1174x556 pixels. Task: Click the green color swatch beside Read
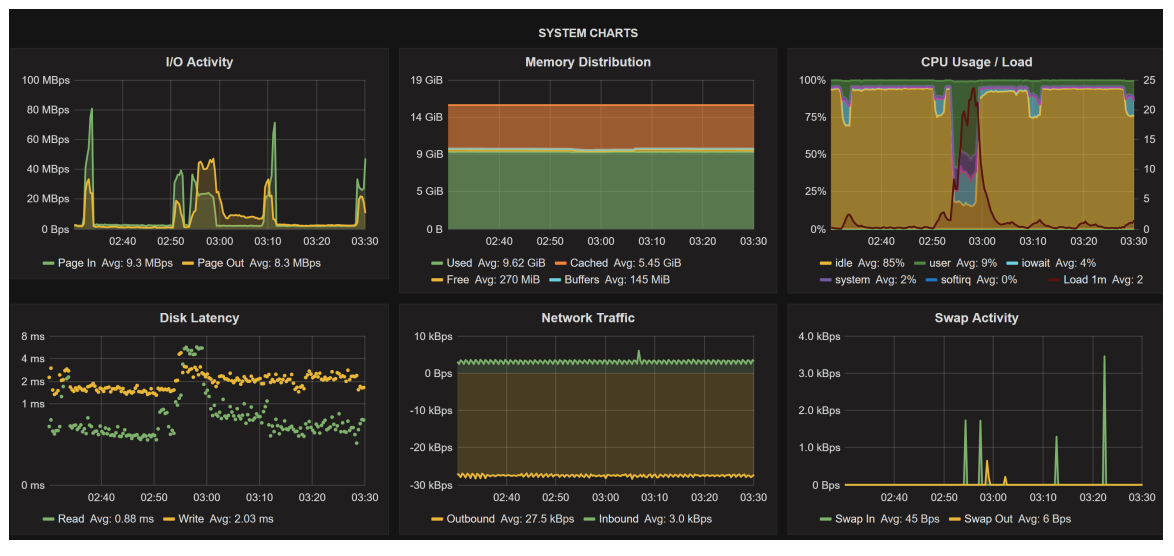48,519
